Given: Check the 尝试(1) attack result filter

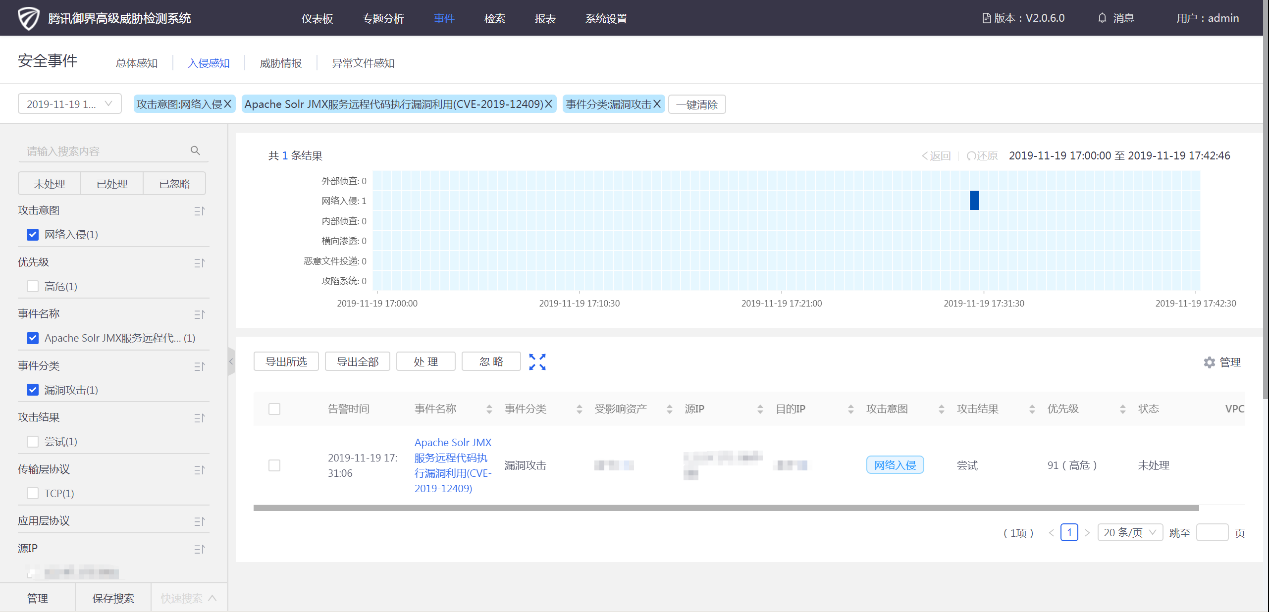Looking at the screenshot, I should pos(33,441).
